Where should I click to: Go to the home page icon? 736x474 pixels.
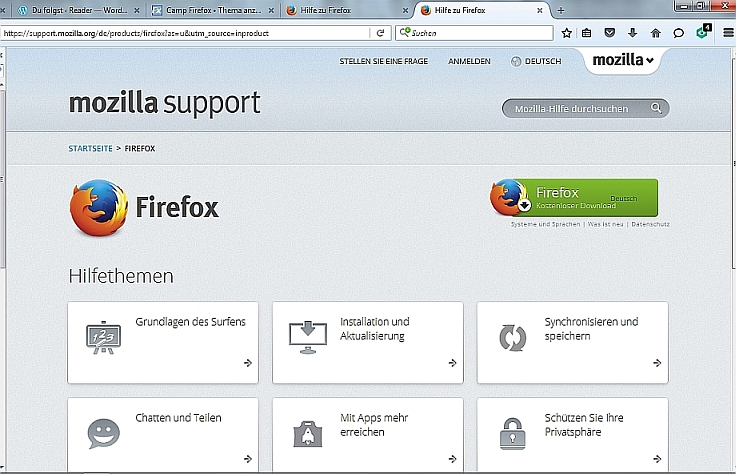(655, 33)
